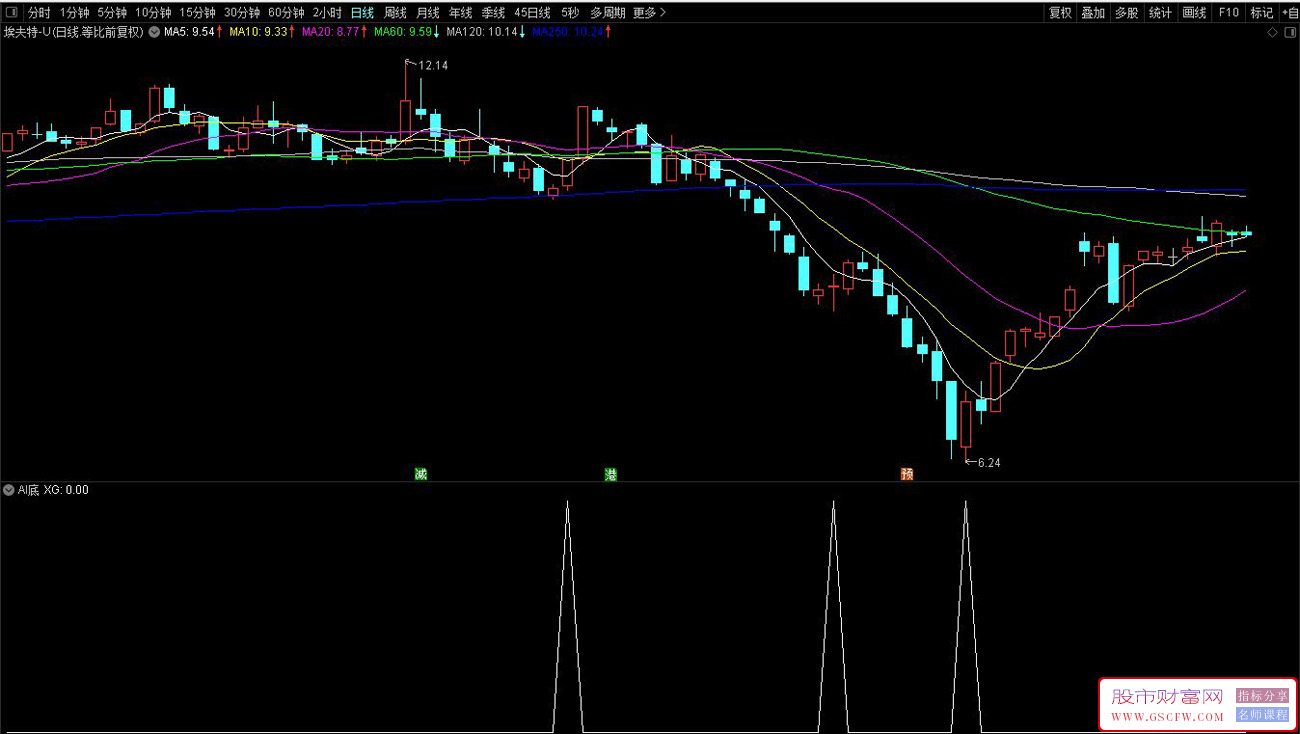Open the 统计 statistics tool
Image resolution: width=1300 pixels, height=734 pixels.
pyautogui.click(x=1160, y=13)
